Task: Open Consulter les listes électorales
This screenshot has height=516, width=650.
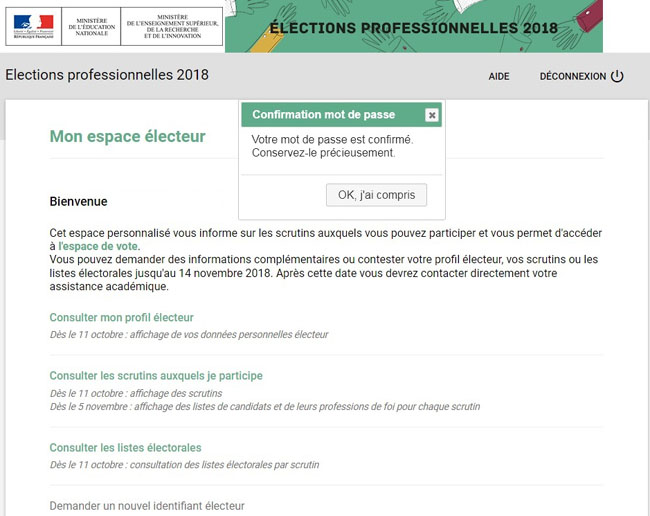Action: (125, 448)
